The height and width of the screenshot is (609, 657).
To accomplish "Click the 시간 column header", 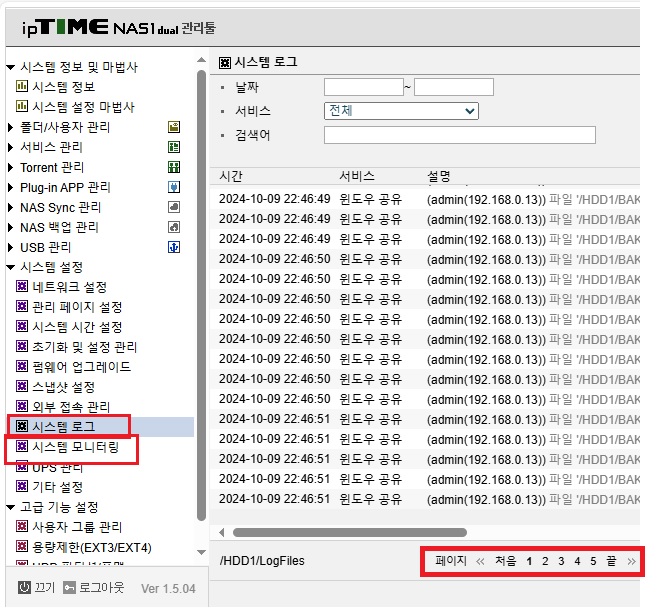I will pyautogui.click(x=231, y=176).
